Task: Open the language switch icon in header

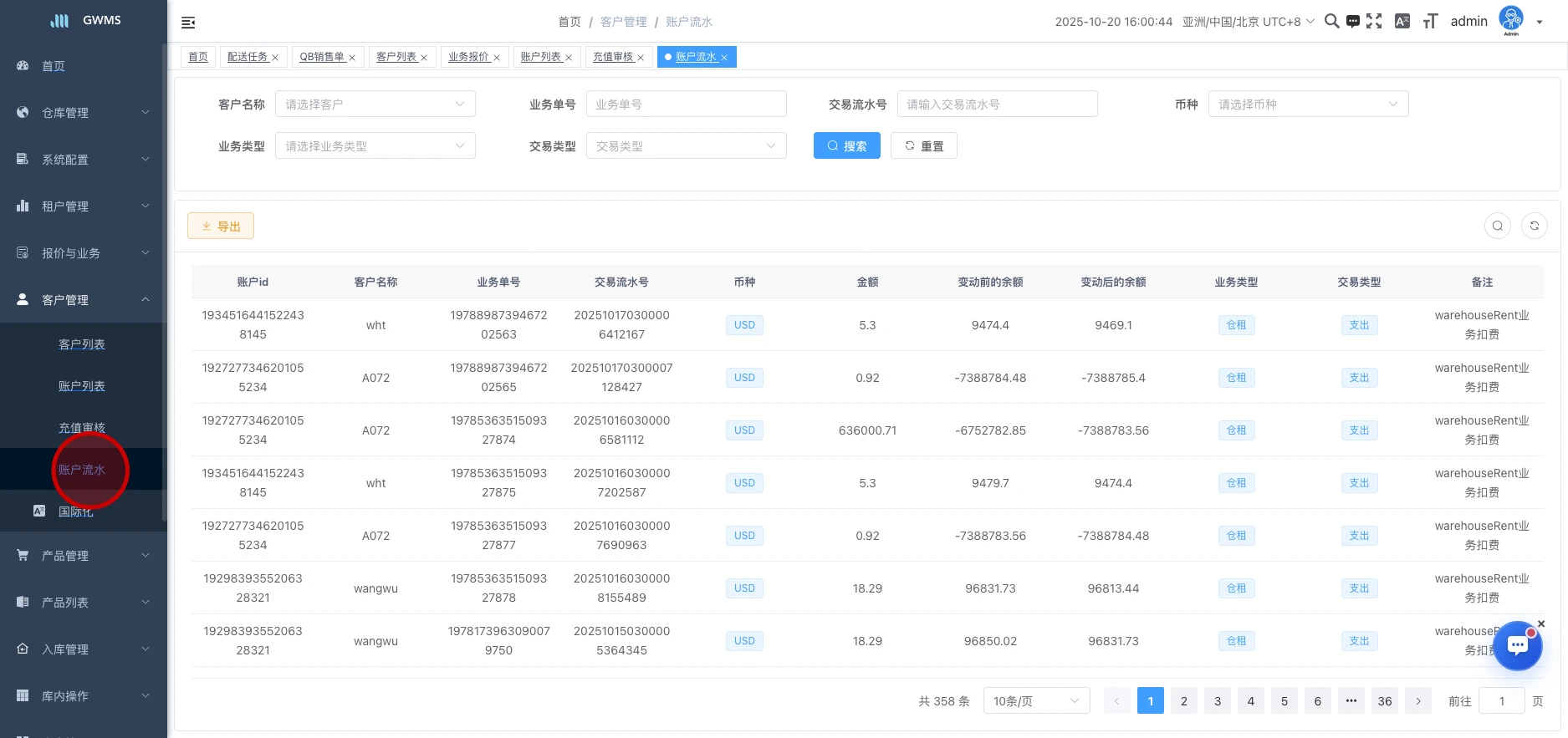Action: [1402, 21]
